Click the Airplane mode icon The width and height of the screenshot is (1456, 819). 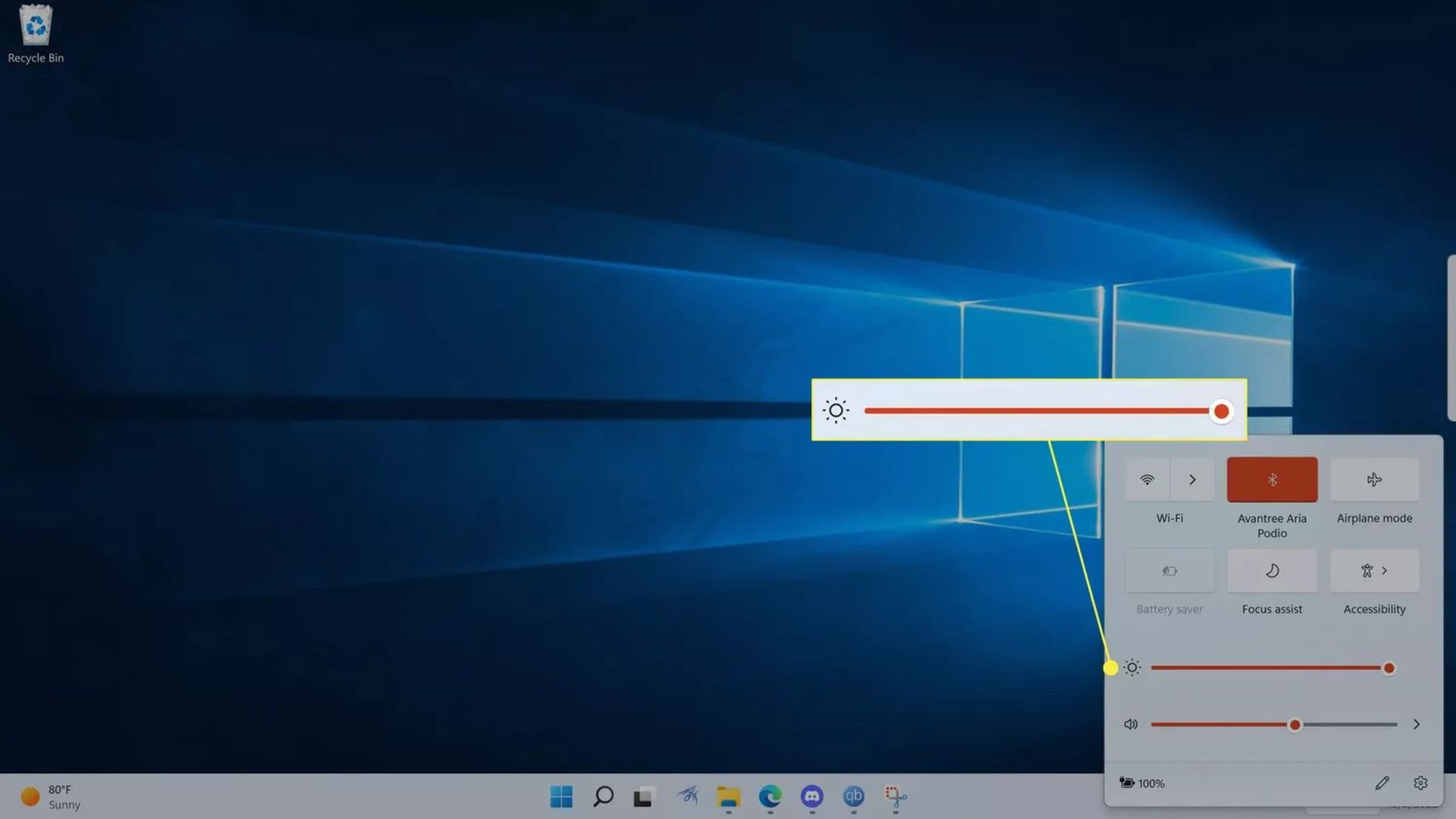coord(1375,479)
